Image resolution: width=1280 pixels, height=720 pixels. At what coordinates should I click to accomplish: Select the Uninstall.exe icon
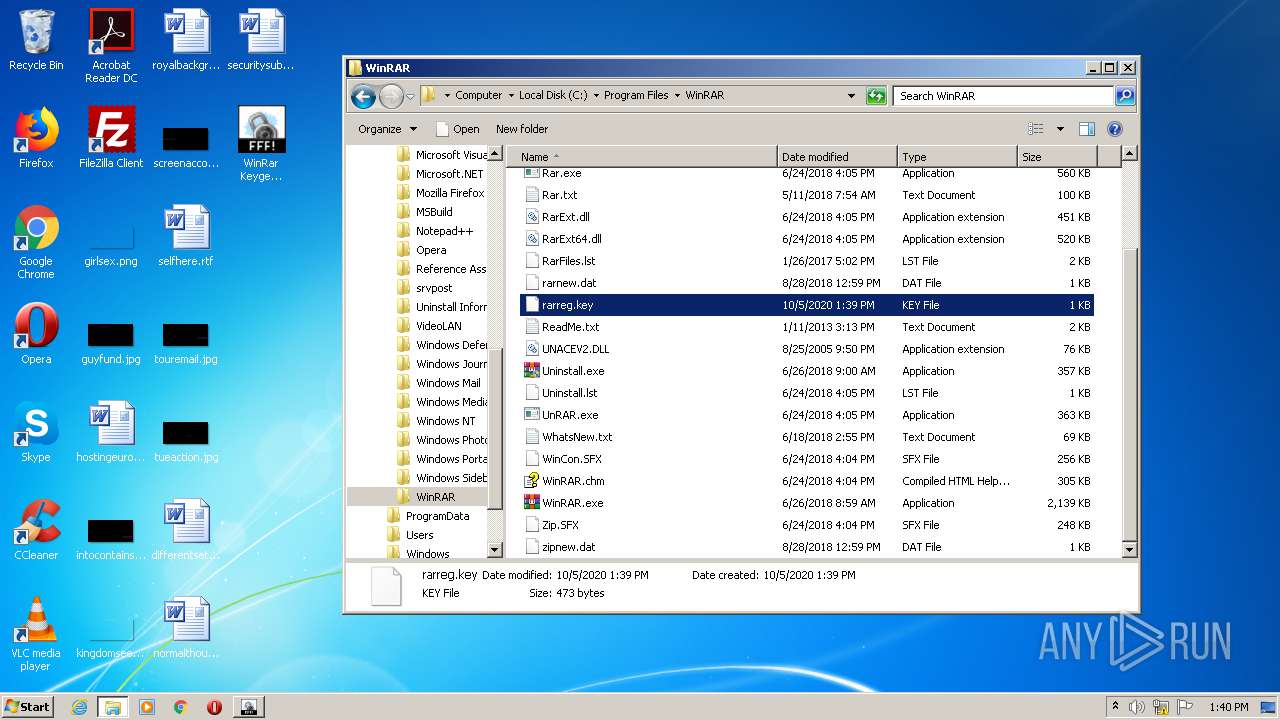tap(532, 371)
